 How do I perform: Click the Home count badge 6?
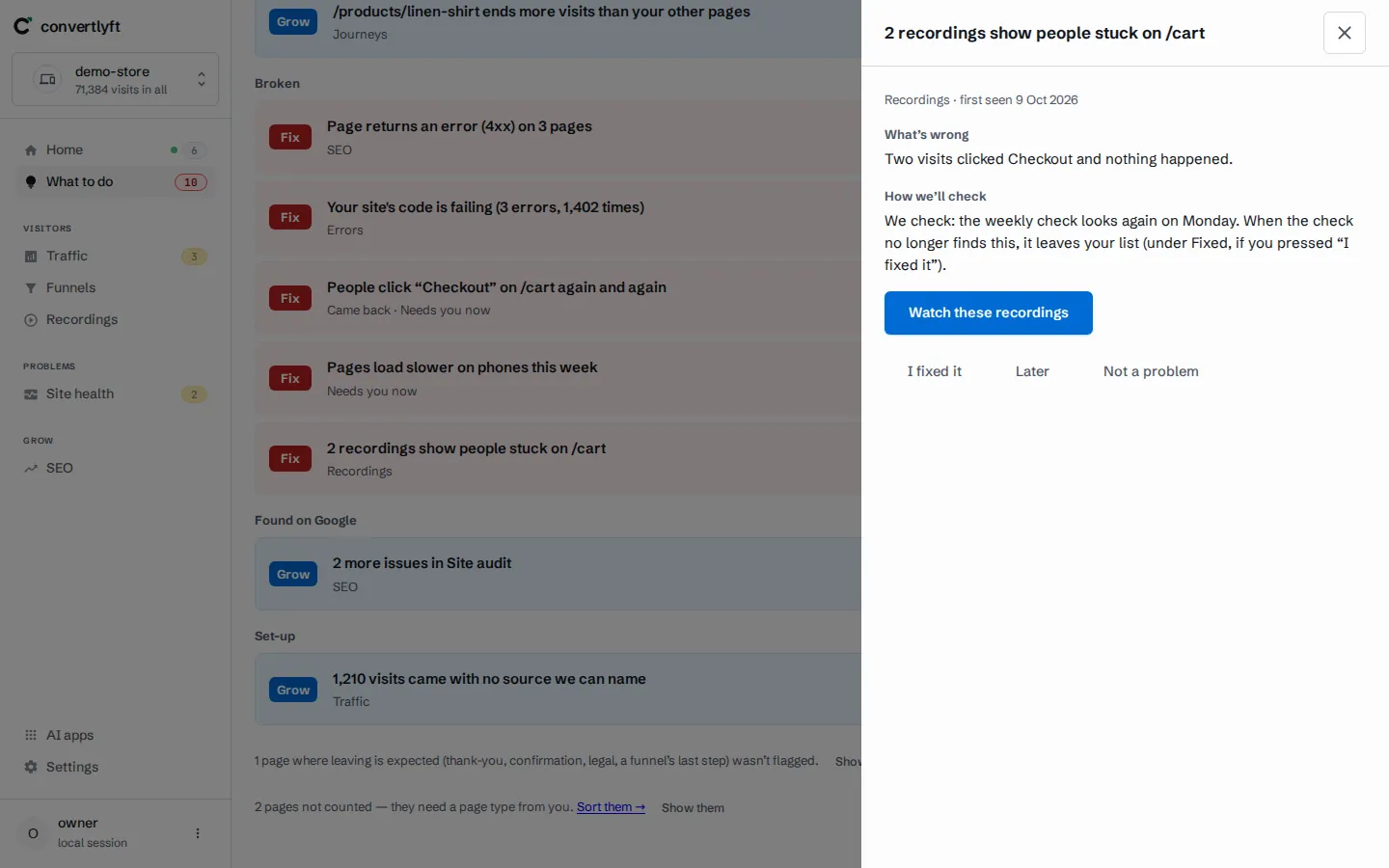[194, 150]
